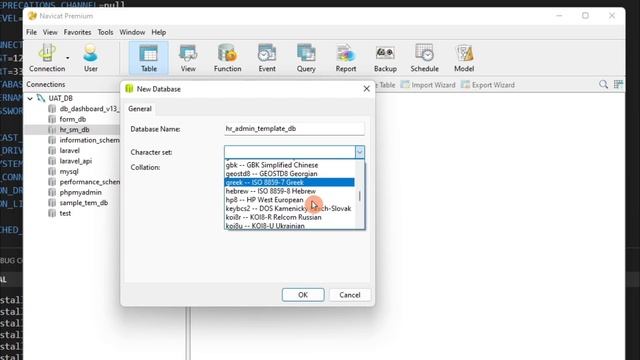Viewport: 640px width, 360px height.
Task: Select the hr_sm_db database
Action: tap(74, 130)
